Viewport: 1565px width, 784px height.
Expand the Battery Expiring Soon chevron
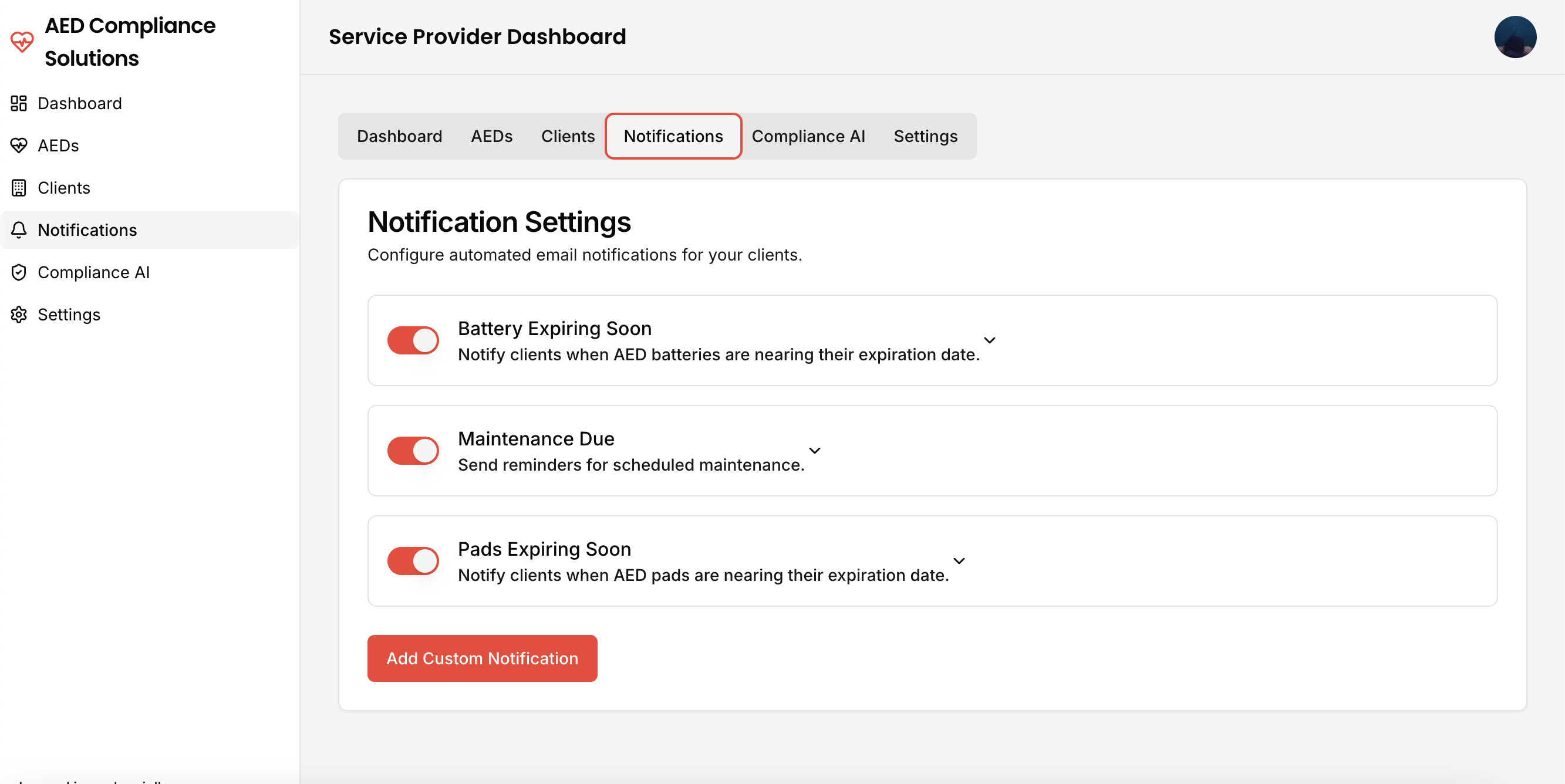pyautogui.click(x=989, y=340)
